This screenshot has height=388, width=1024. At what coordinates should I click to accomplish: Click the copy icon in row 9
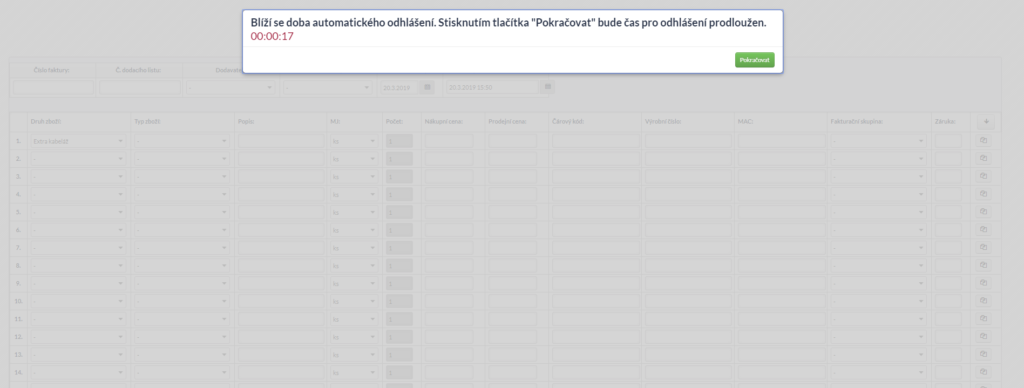coord(983,283)
